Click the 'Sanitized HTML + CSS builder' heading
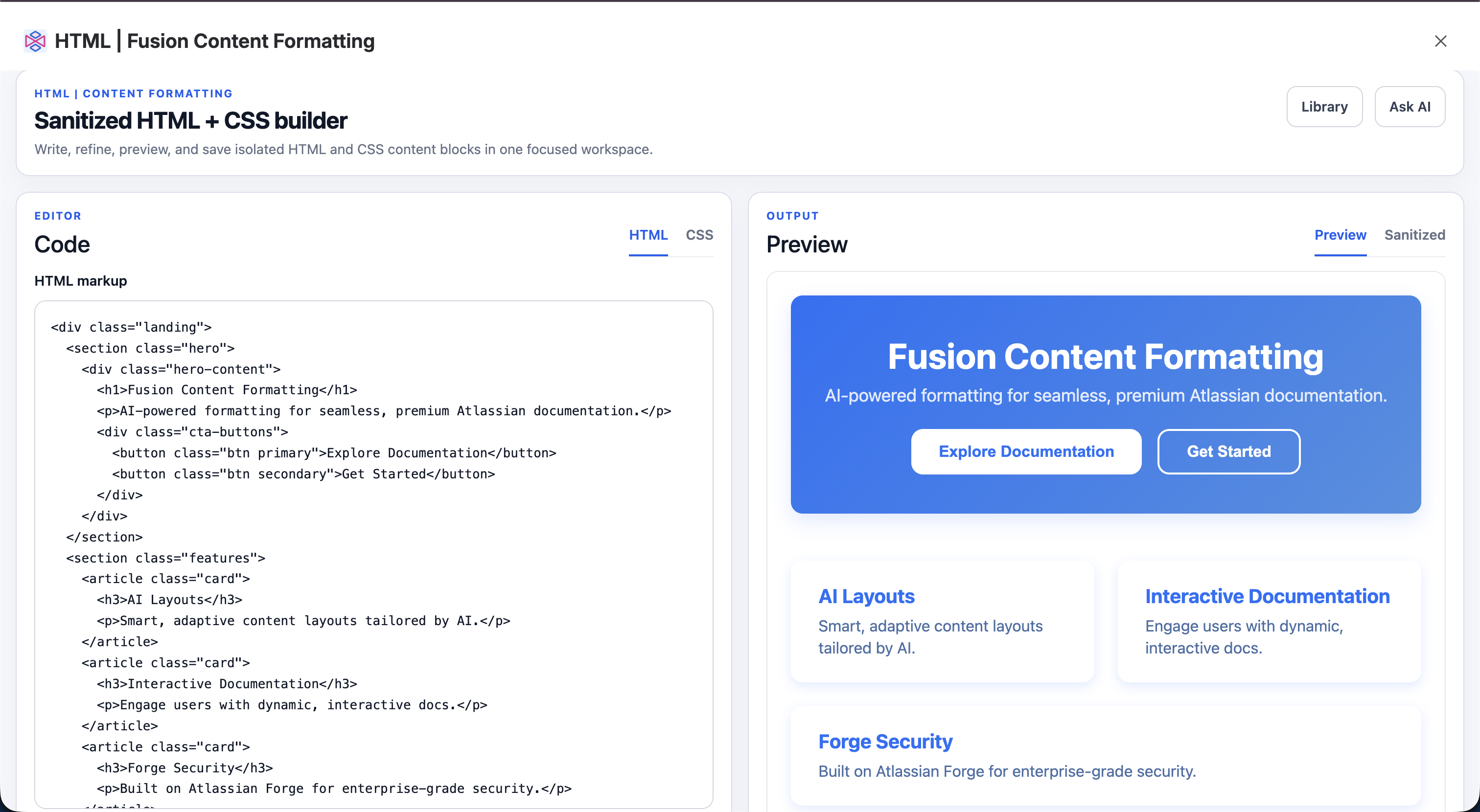Viewport: 1480px width, 812px height. 191,121
